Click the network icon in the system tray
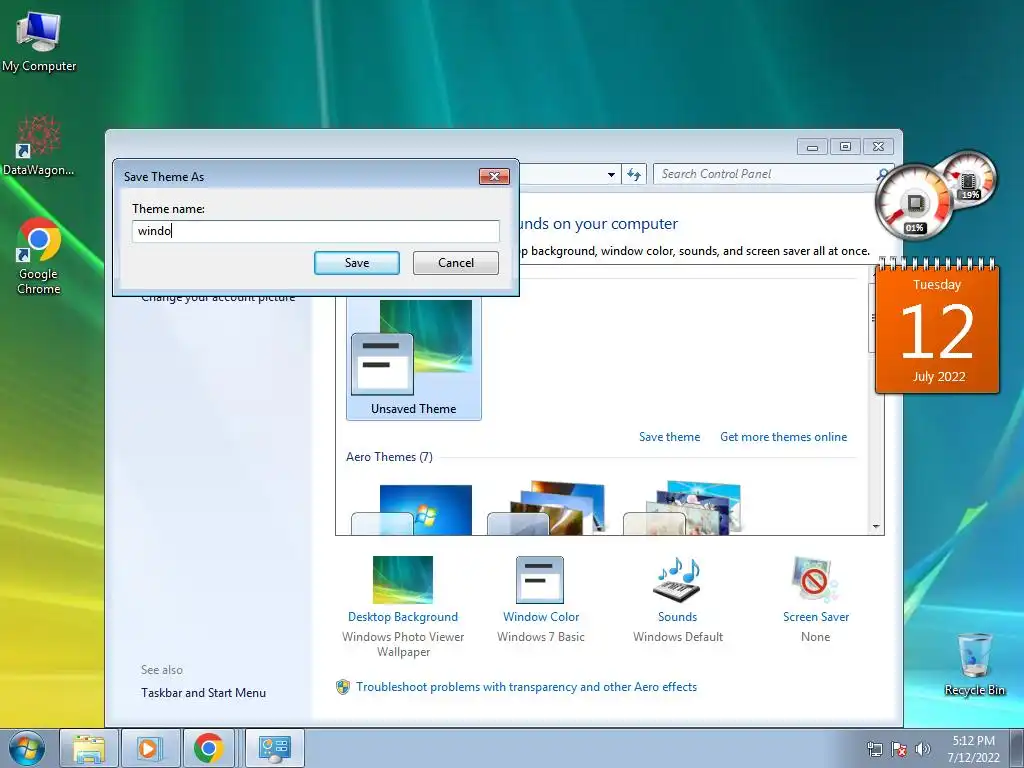1024x768 pixels. click(874, 749)
